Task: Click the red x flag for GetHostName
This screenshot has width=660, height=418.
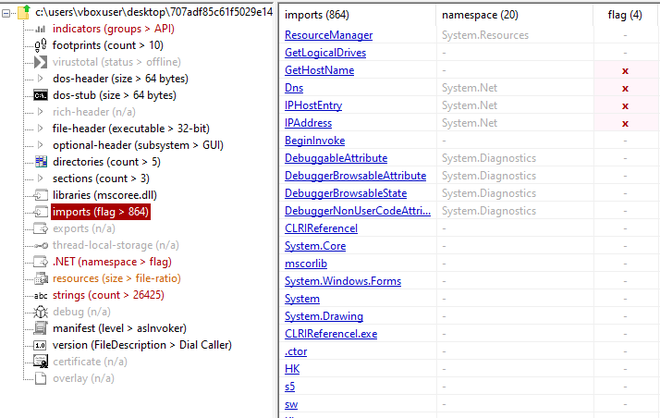Action: (x=625, y=71)
